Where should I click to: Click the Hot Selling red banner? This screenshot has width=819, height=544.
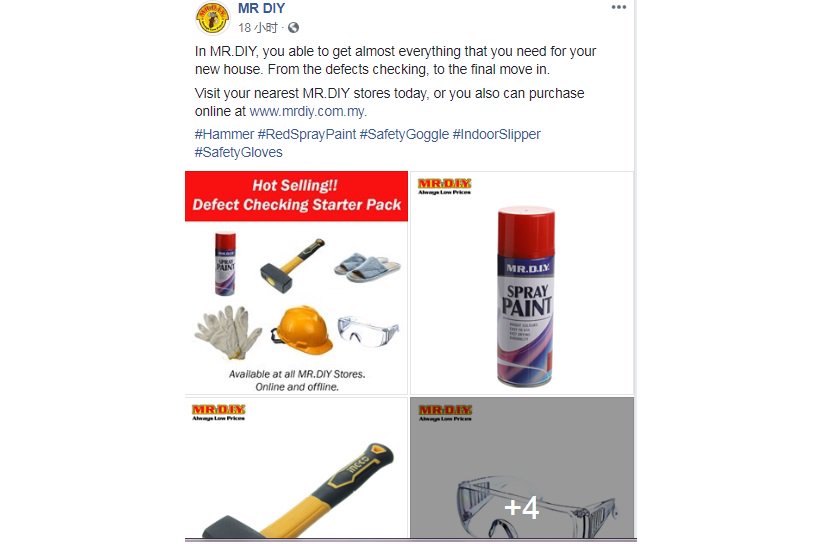296,196
